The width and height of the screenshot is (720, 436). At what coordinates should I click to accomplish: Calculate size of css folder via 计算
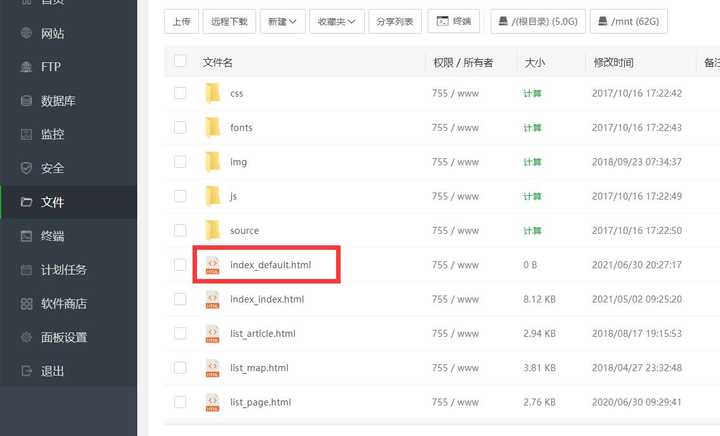coord(533,94)
